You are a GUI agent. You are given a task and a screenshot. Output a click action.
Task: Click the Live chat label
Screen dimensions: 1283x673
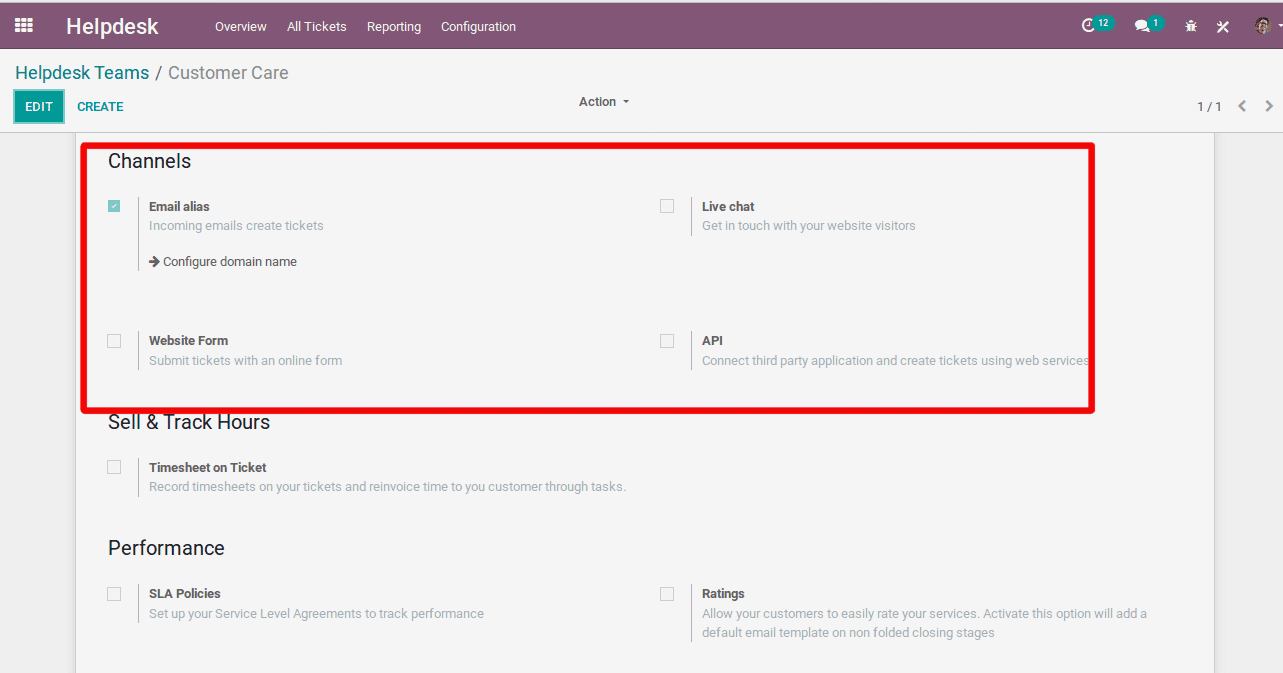point(728,207)
